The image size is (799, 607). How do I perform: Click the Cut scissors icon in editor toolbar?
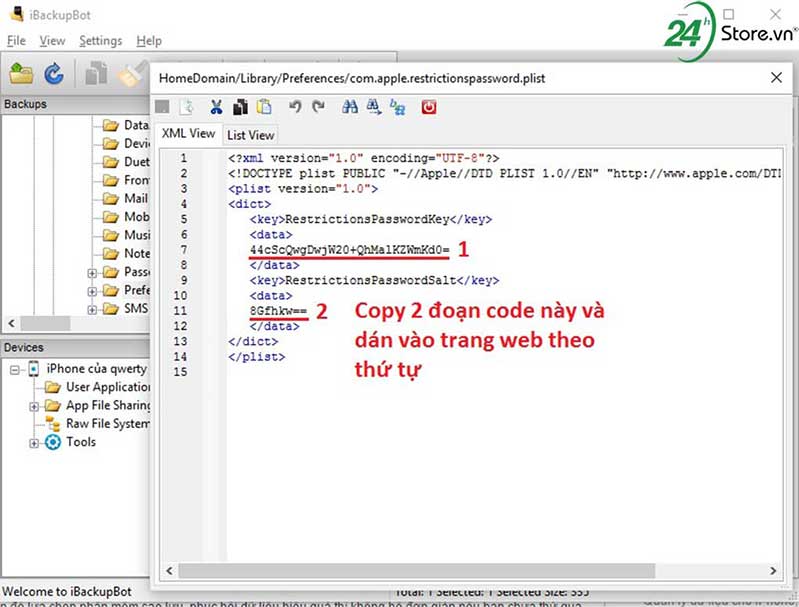tap(215, 107)
